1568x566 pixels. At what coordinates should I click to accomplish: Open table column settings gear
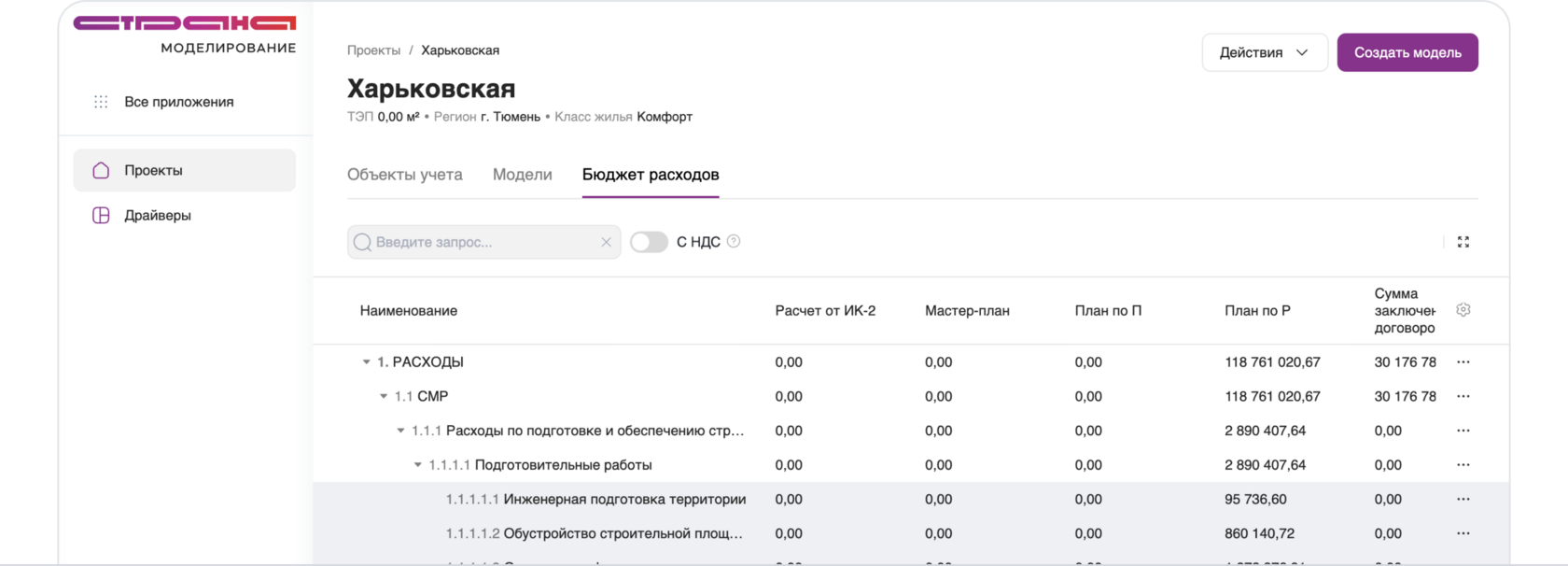(1463, 310)
